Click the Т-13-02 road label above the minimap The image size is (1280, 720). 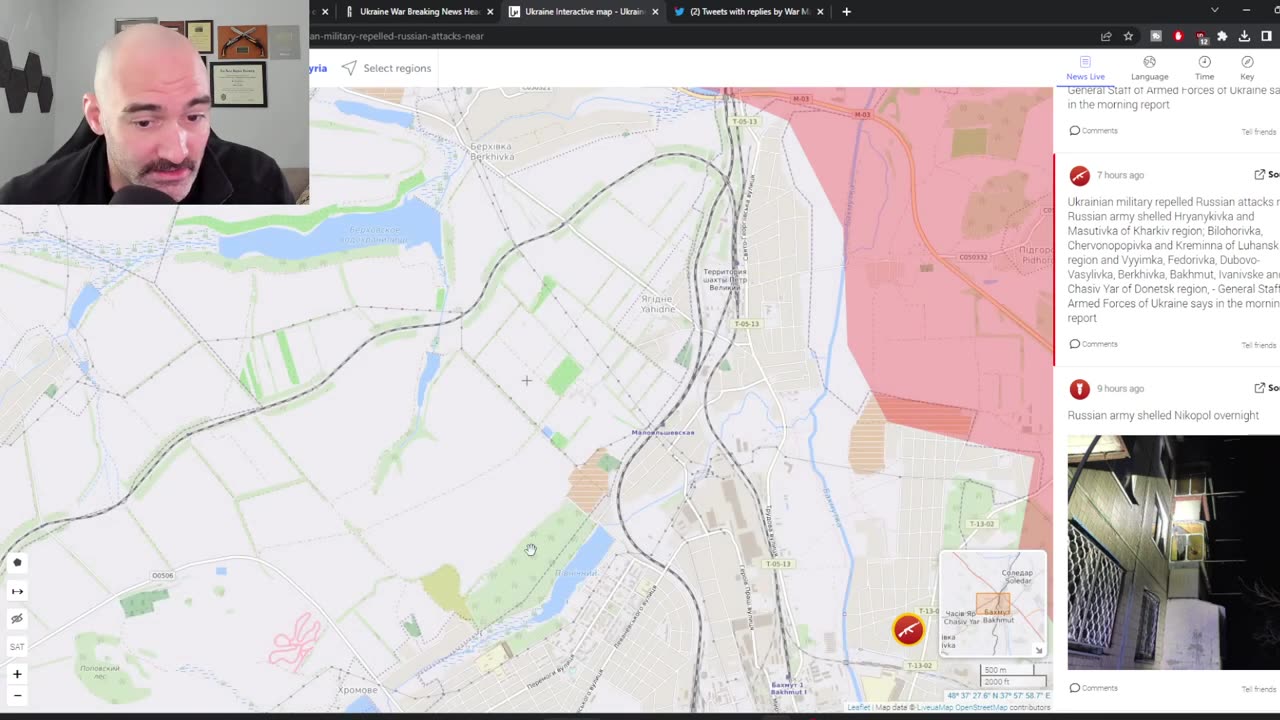point(982,524)
